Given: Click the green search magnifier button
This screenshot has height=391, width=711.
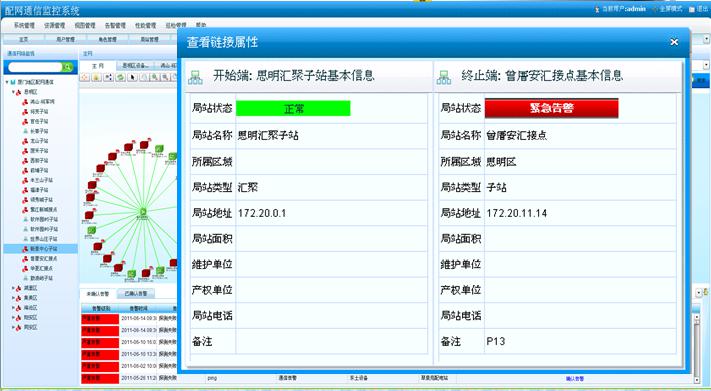Looking at the screenshot, I should point(68,67).
